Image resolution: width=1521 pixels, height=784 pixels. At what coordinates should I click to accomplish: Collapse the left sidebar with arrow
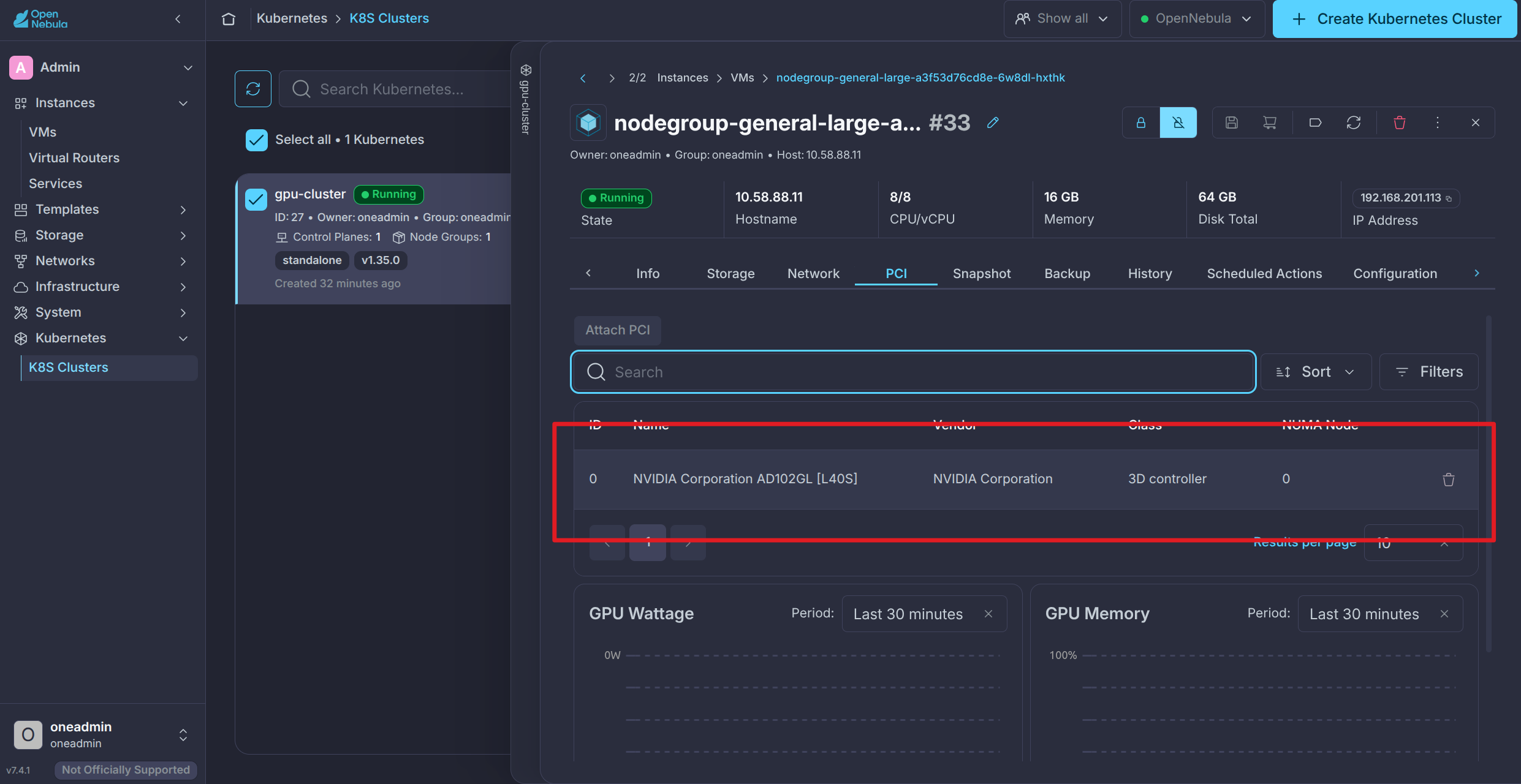pos(178,19)
